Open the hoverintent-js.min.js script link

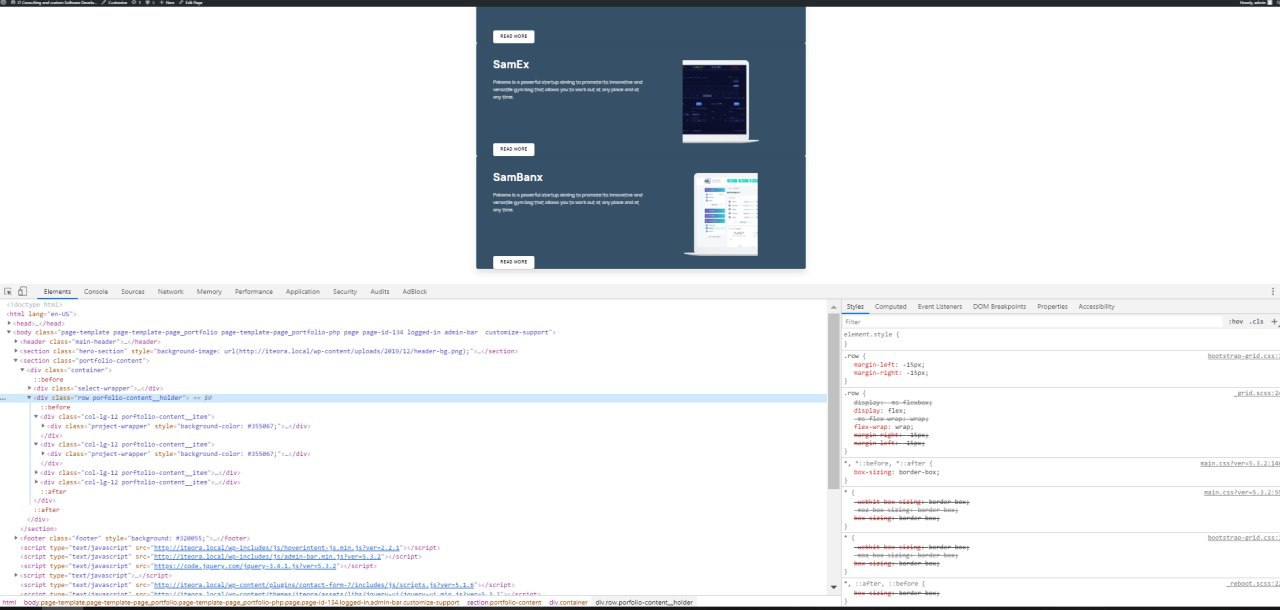277,548
